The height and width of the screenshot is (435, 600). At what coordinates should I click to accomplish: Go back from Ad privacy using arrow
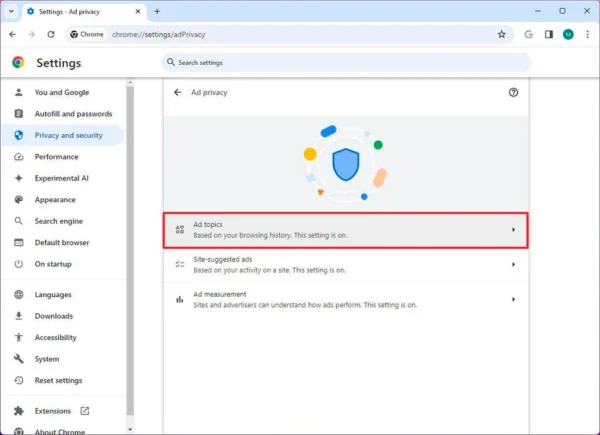[x=178, y=92]
